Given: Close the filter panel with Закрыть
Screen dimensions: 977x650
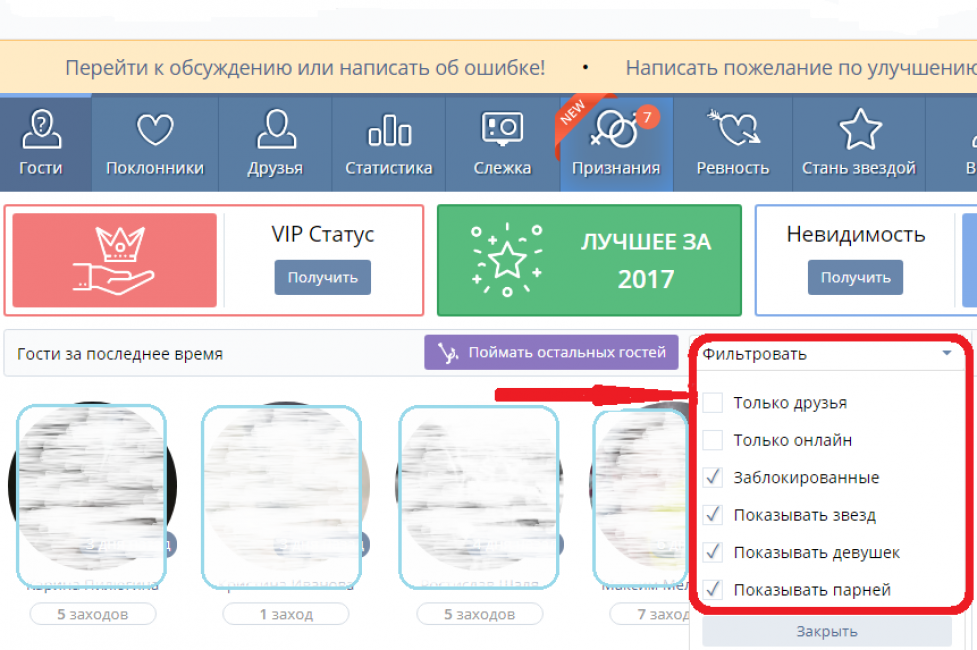Looking at the screenshot, I should [x=826, y=632].
